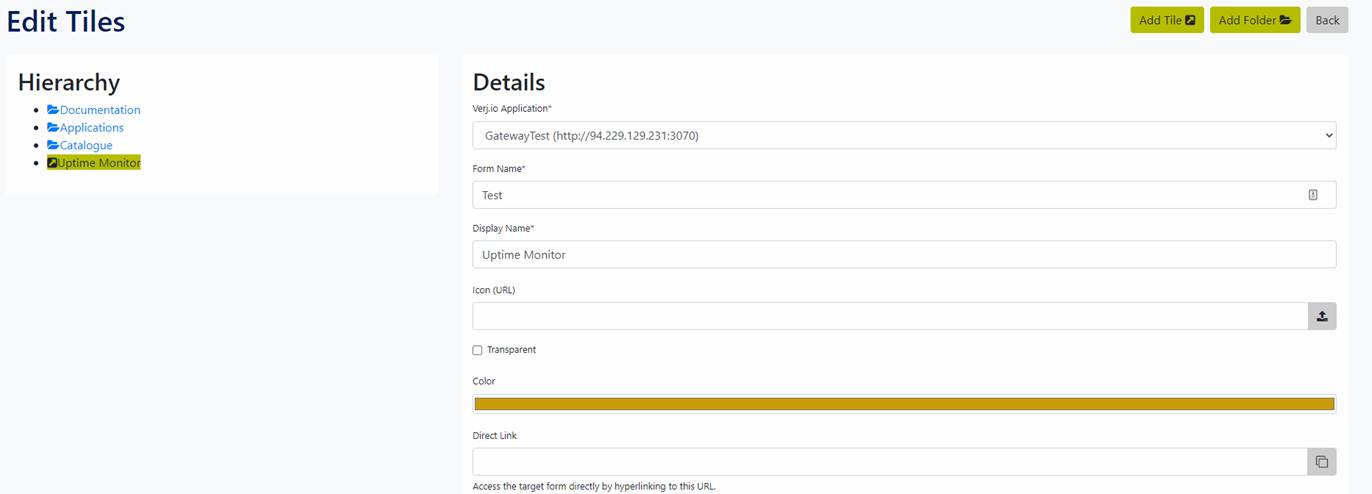The image size is (1372, 494).
Task: Enable the Transparent checkbox
Action: pyautogui.click(x=477, y=350)
